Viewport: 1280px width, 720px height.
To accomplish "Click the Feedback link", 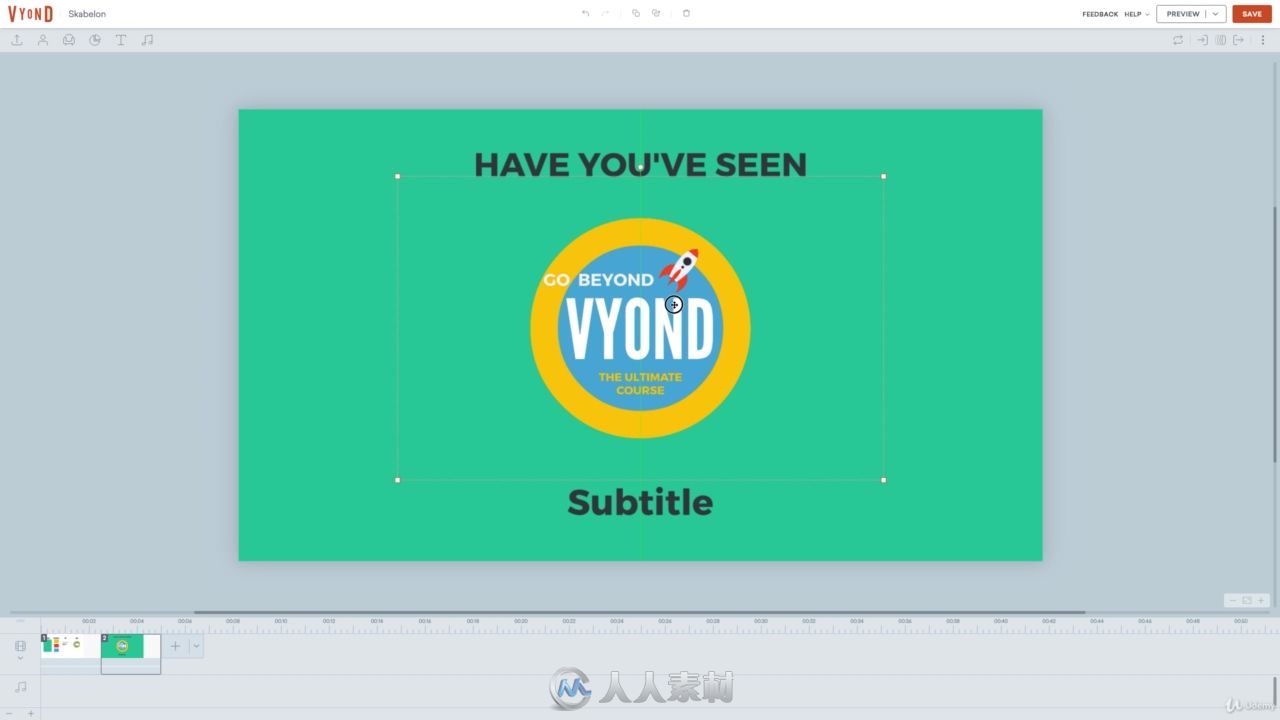I will click(x=1100, y=14).
